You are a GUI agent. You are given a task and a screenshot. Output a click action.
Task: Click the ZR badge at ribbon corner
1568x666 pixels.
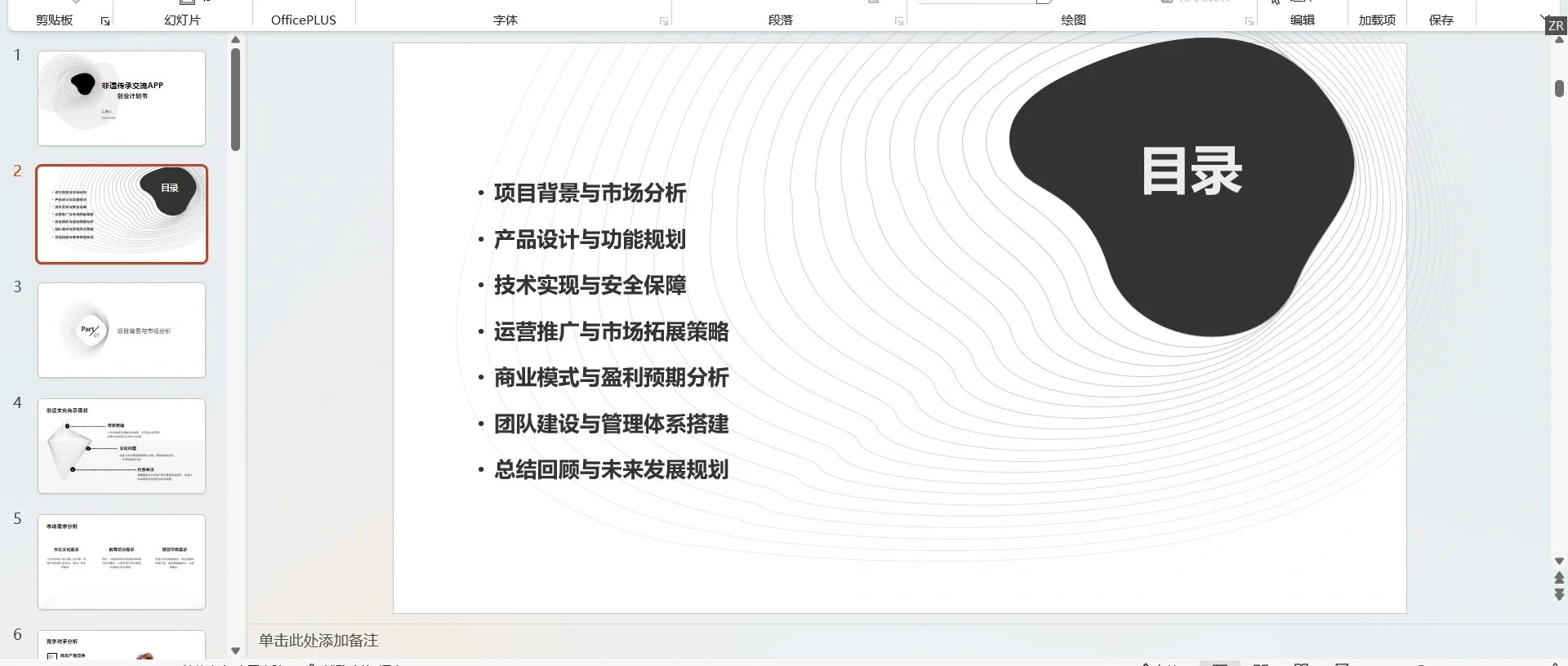coord(1556,26)
